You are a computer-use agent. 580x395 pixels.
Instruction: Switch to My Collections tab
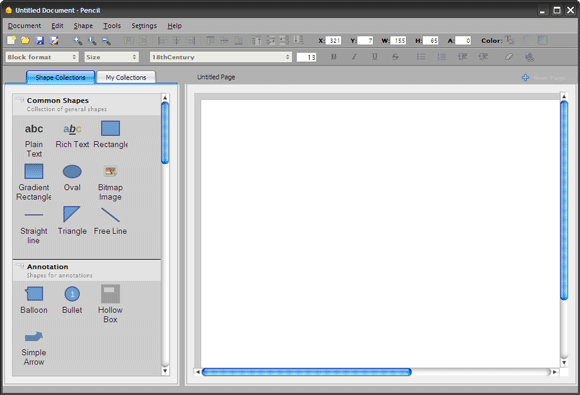pyautogui.click(x=126, y=77)
